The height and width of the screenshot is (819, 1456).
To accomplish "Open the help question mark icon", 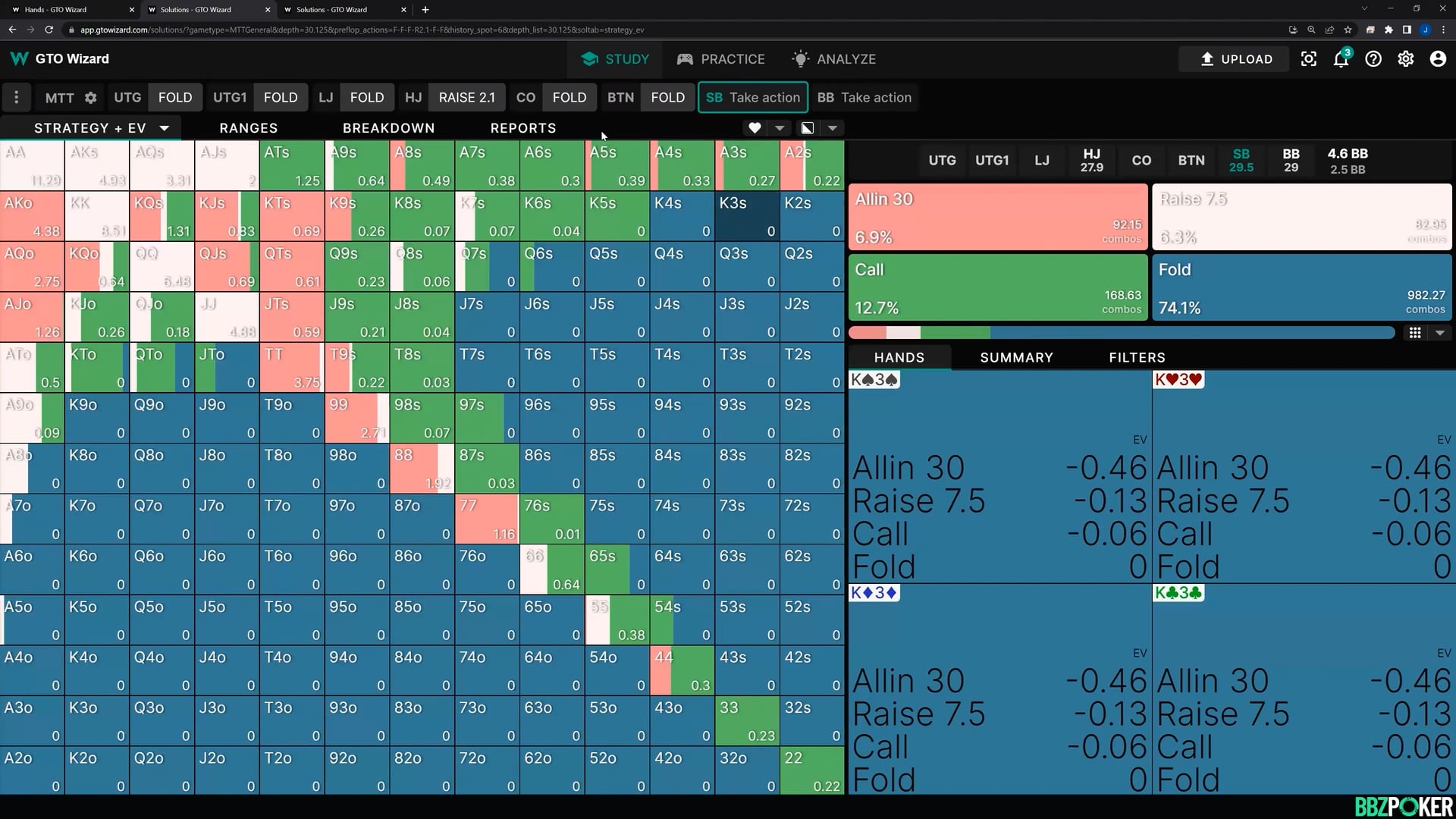I will point(1373,59).
